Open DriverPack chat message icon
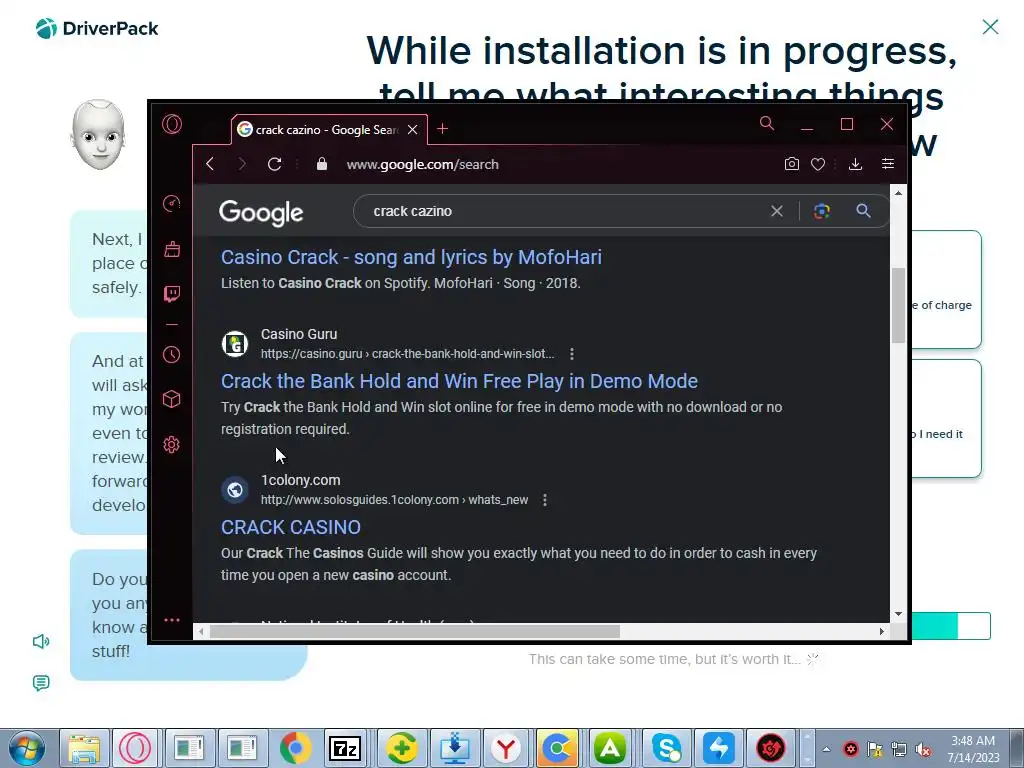This screenshot has width=1024, height=768. [x=40, y=683]
